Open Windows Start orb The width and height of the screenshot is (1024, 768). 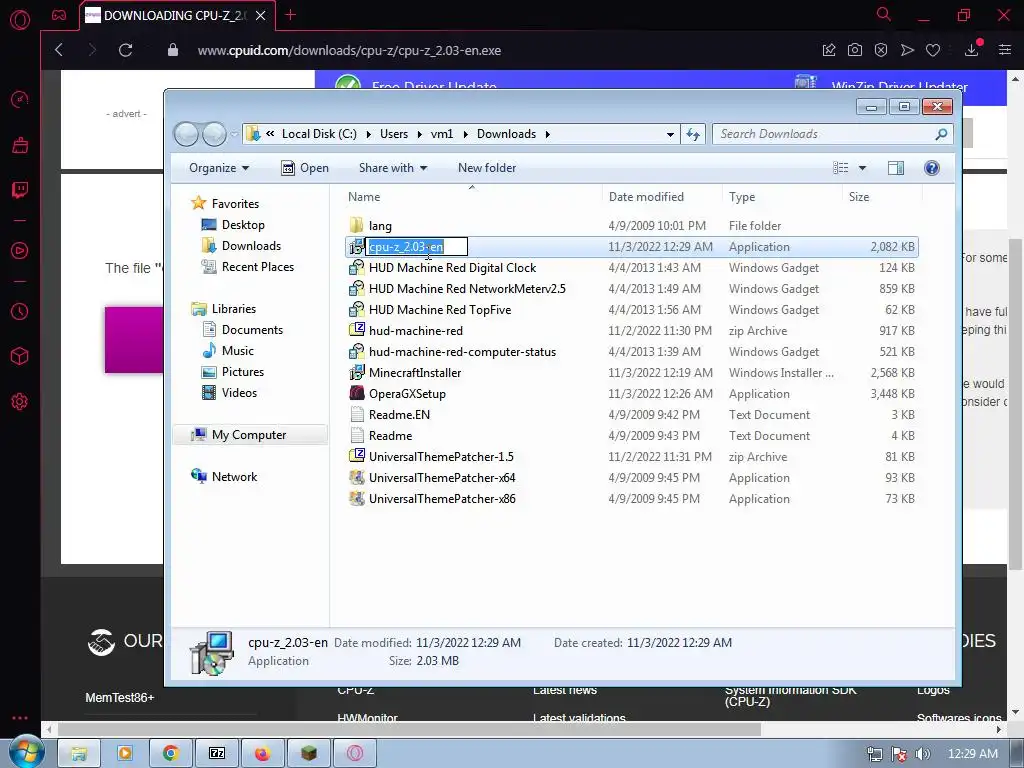tap(26, 752)
